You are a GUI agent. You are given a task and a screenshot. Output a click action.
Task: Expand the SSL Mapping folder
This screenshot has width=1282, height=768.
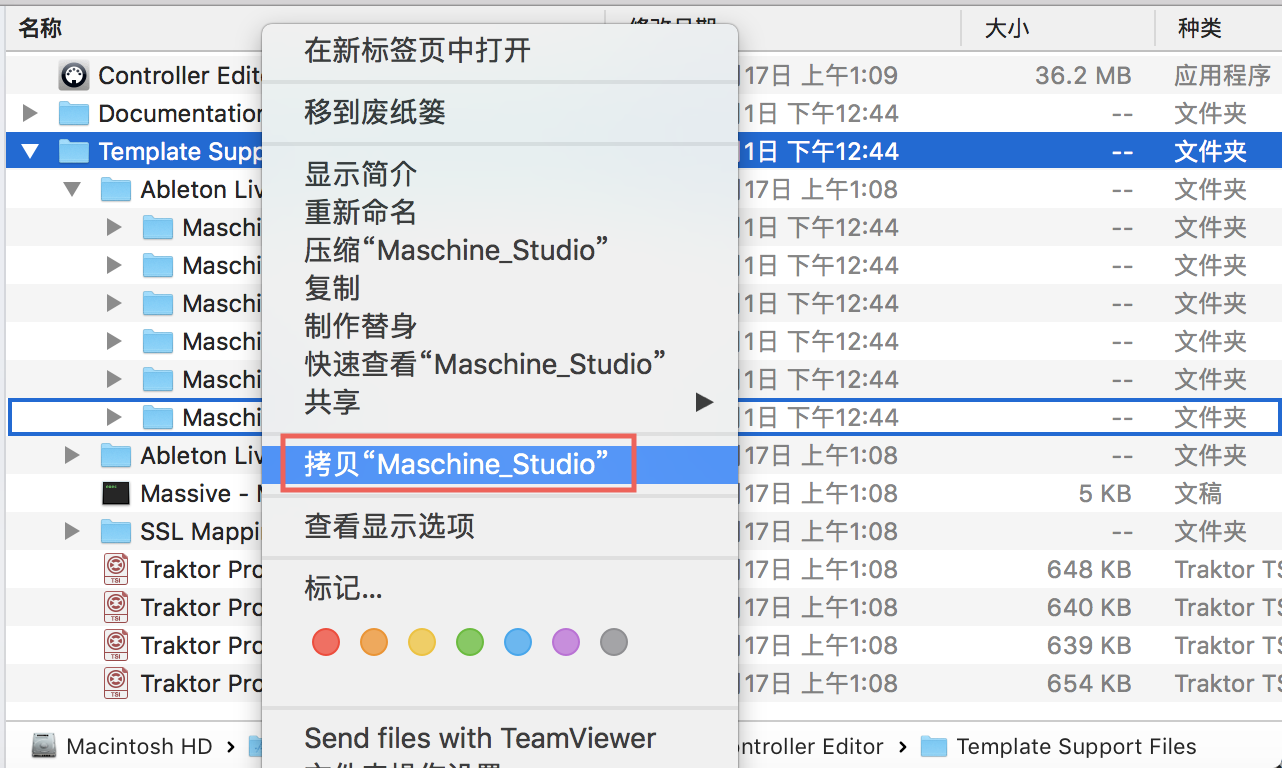(72, 531)
